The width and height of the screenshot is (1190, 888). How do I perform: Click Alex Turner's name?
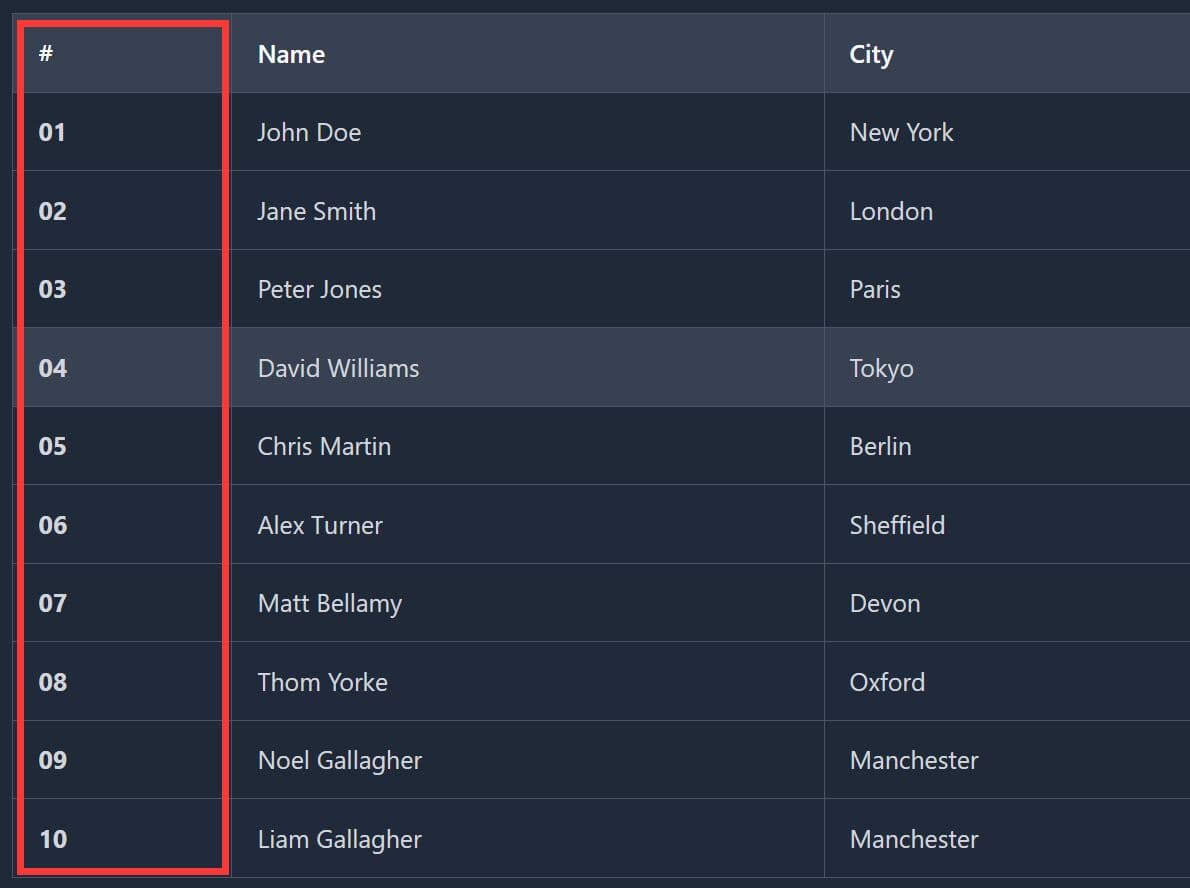[320, 526]
